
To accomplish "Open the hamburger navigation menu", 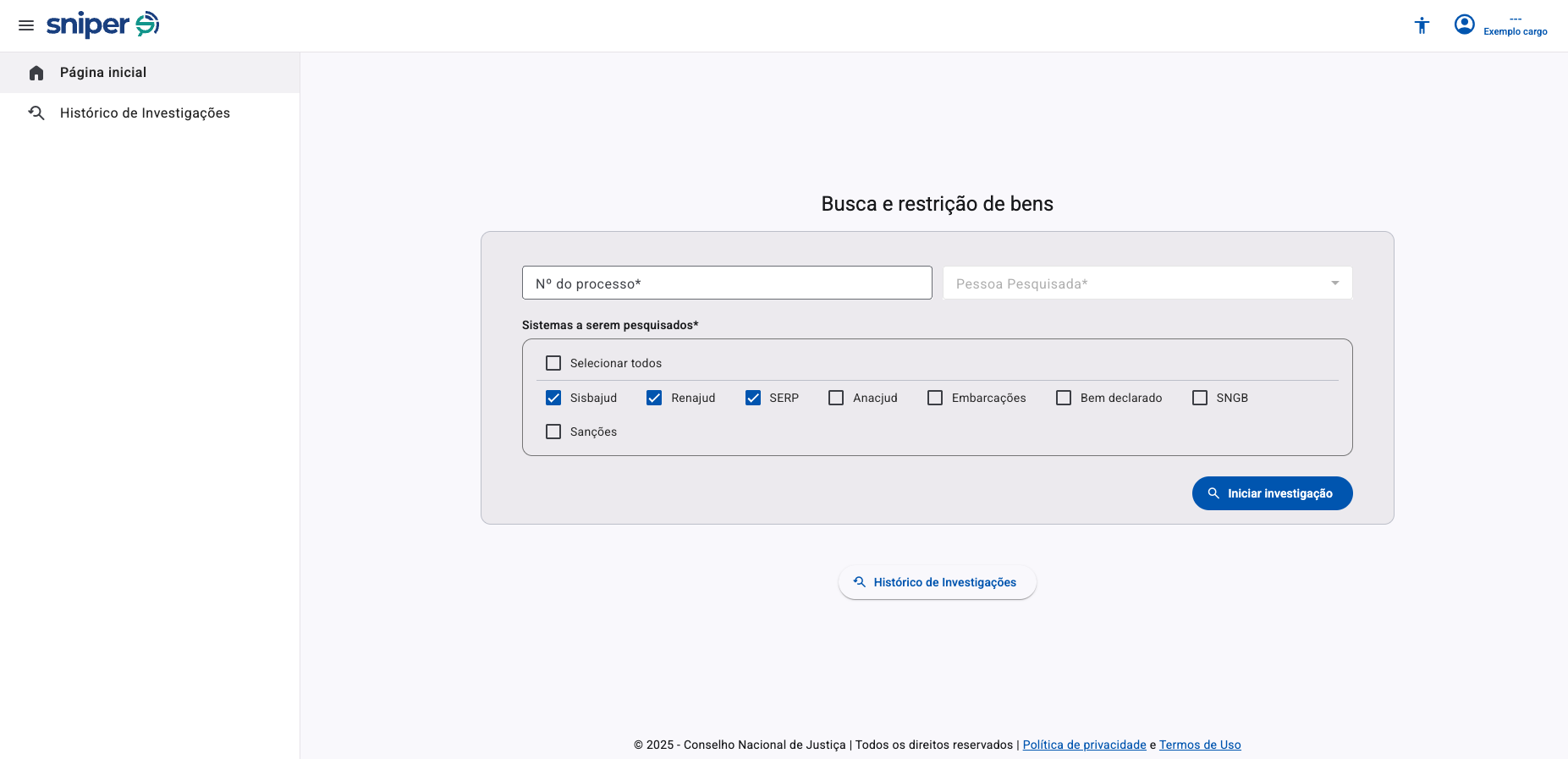I will tap(26, 25).
